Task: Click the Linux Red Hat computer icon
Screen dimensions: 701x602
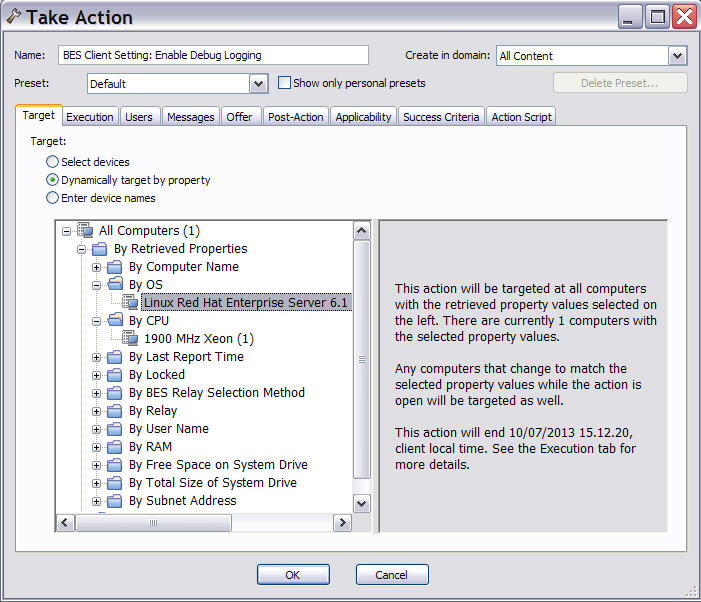Action: click(x=130, y=302)
